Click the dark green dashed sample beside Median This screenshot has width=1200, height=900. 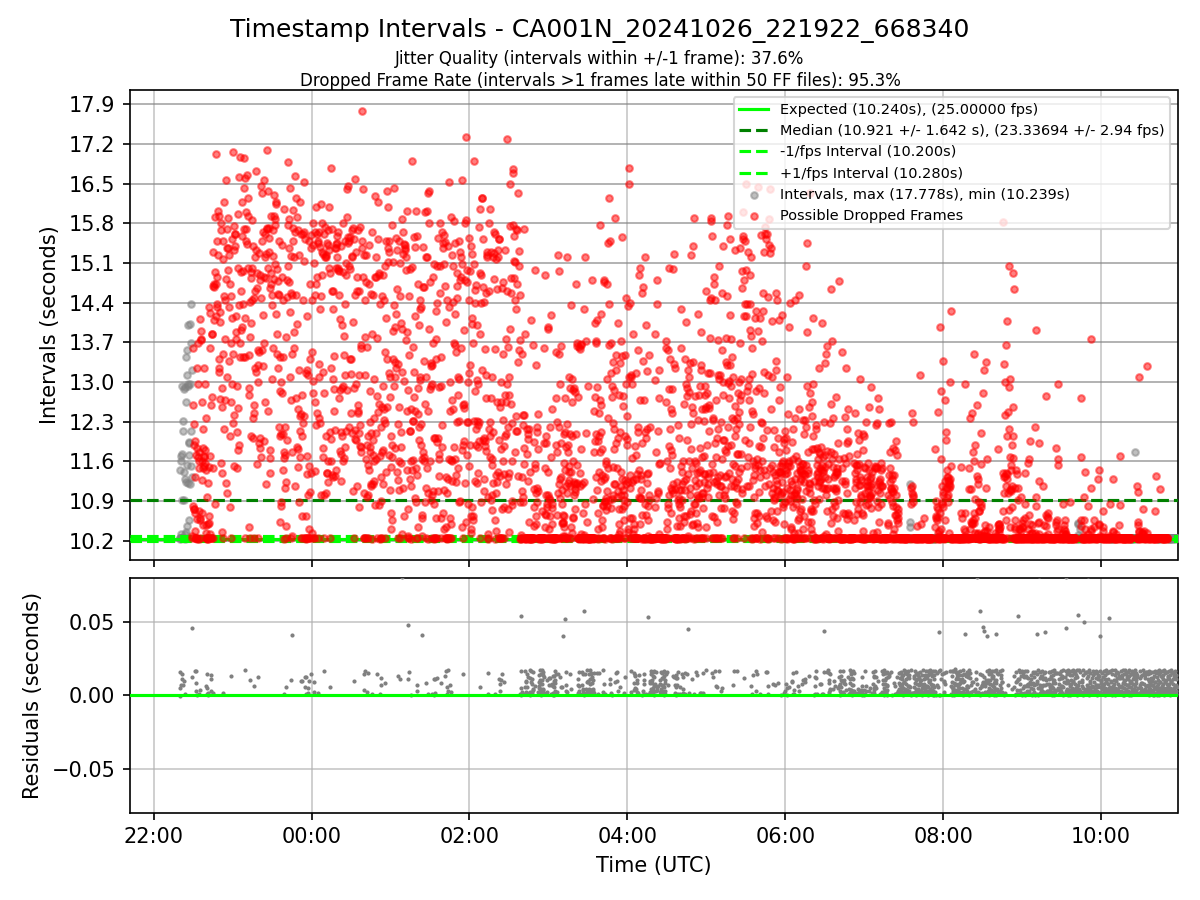[x=755, y=130]
